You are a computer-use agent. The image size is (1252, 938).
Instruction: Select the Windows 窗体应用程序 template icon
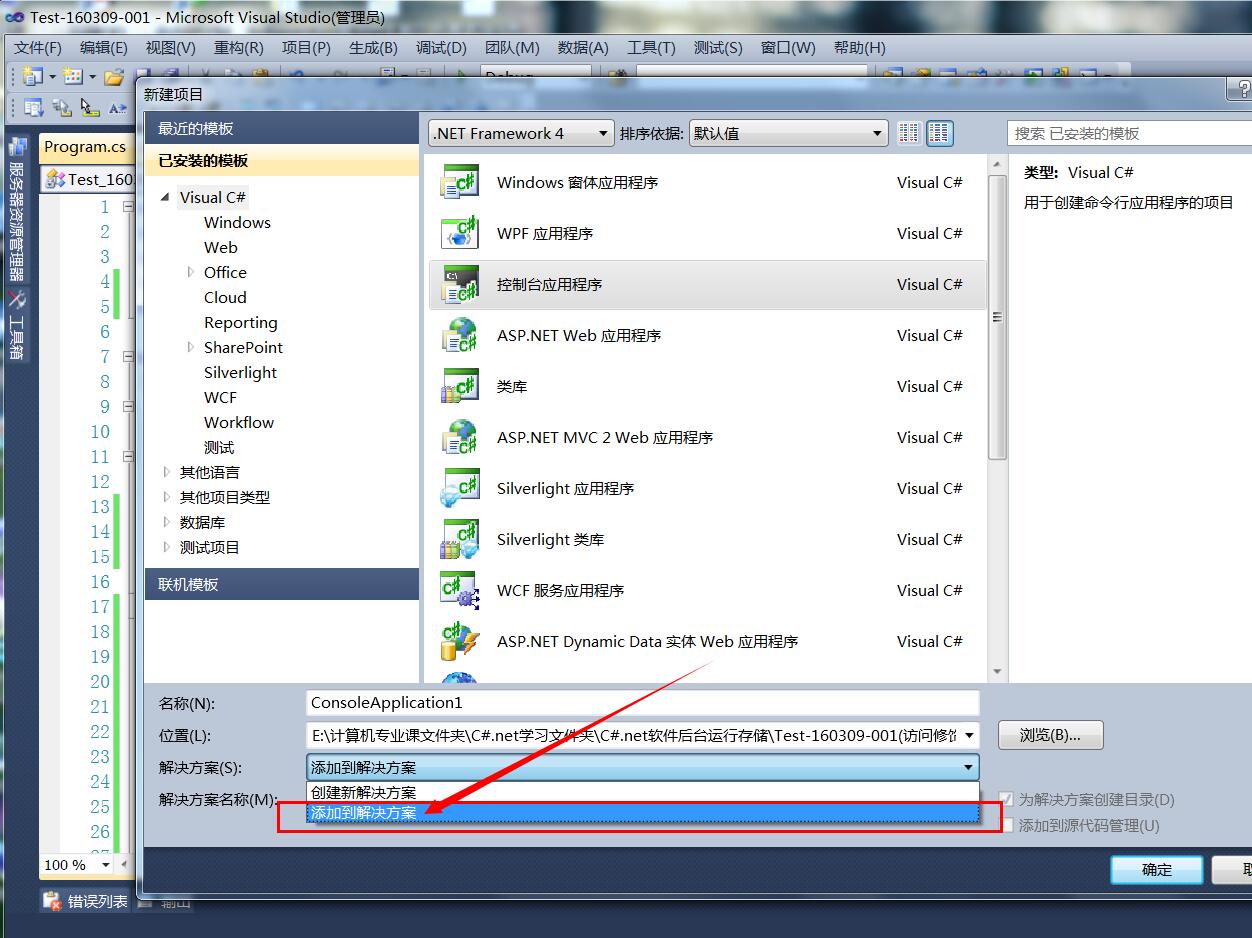[x=460, y=182]
